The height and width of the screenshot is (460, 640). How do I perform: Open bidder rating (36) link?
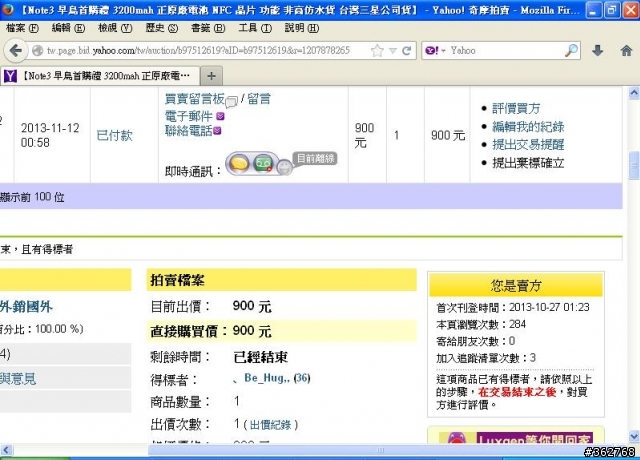point(302,378)
